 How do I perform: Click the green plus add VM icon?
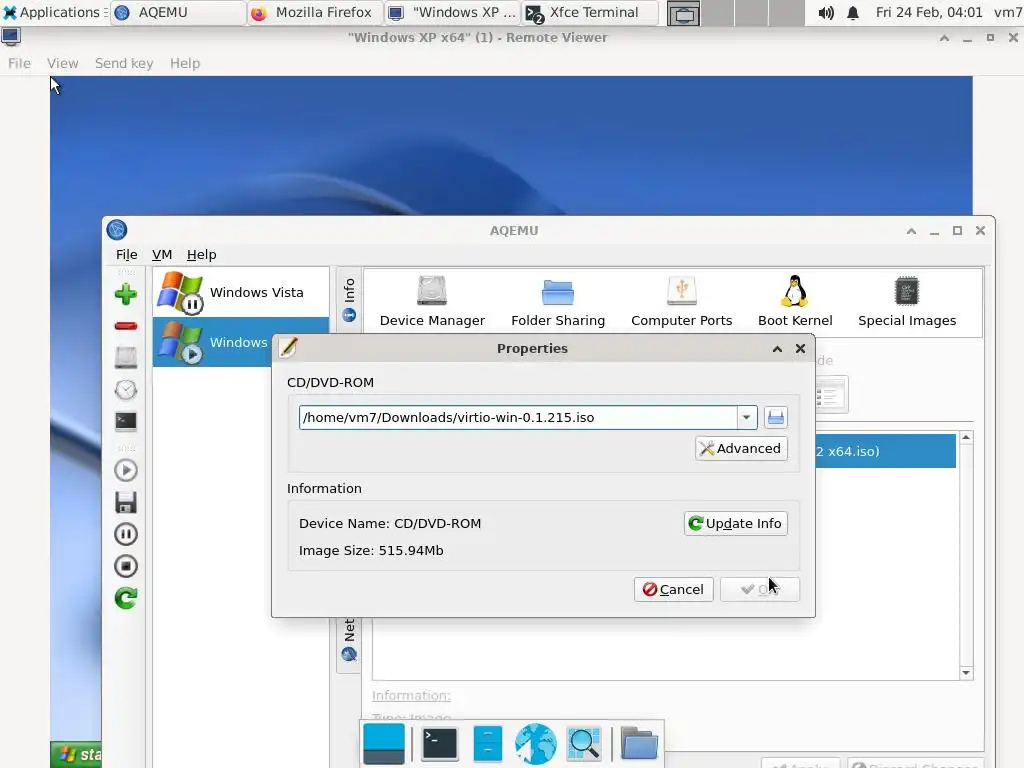tap(125, 295)
